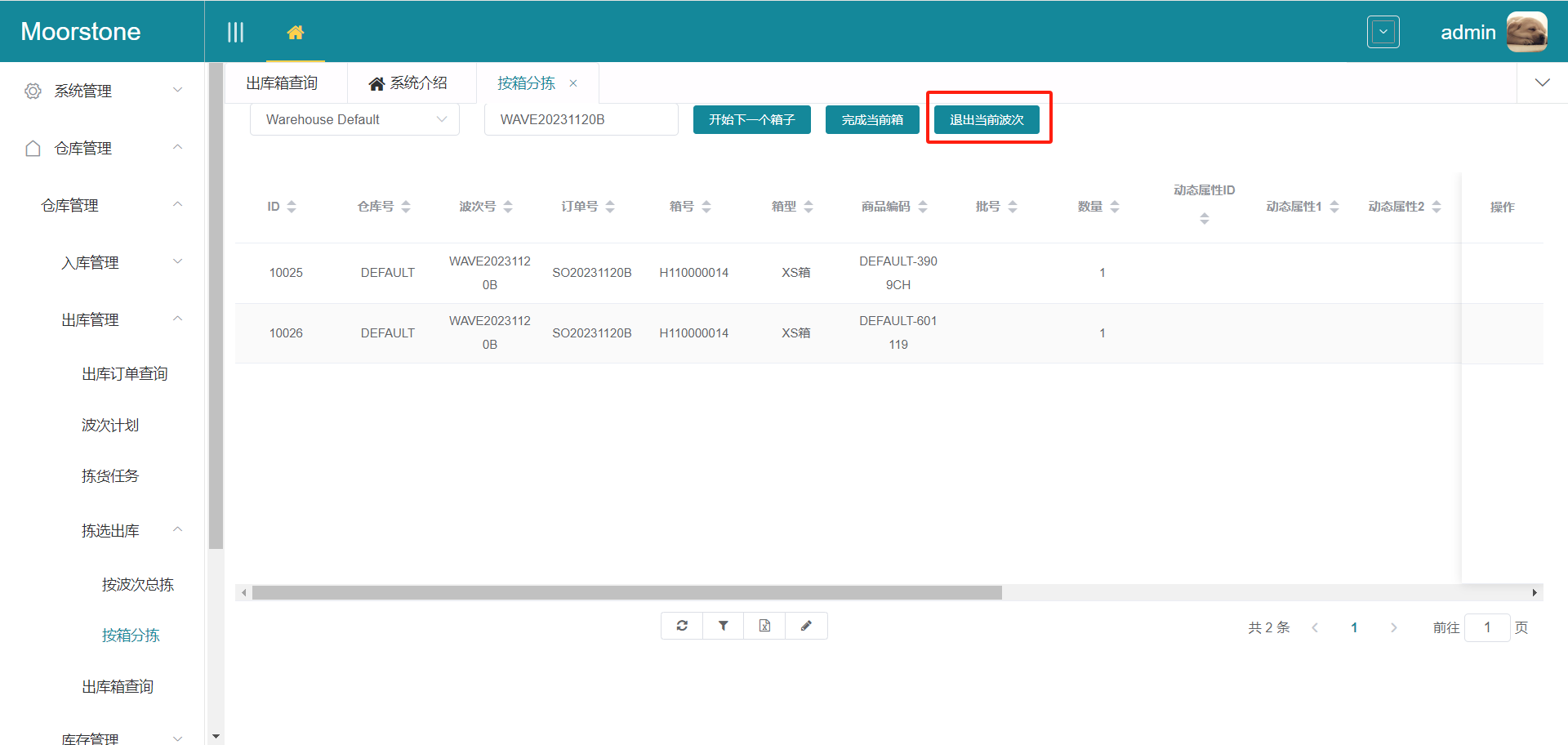1568x745 pixels.
Task: Collapse sidebar with three-bar icon
Action: (x=235, y=33)
